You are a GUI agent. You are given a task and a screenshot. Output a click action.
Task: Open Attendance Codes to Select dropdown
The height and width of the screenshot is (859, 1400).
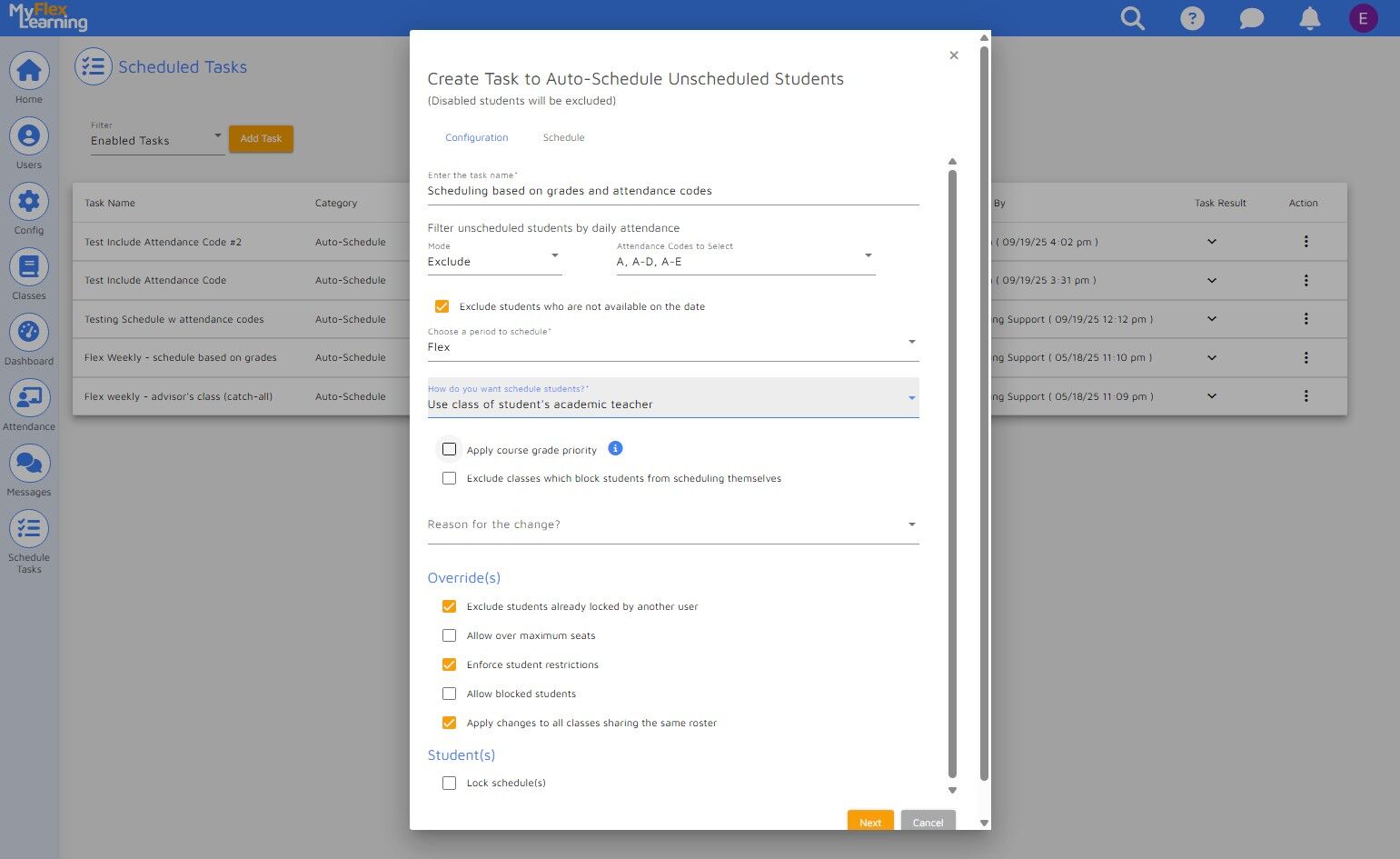(746, 257)
